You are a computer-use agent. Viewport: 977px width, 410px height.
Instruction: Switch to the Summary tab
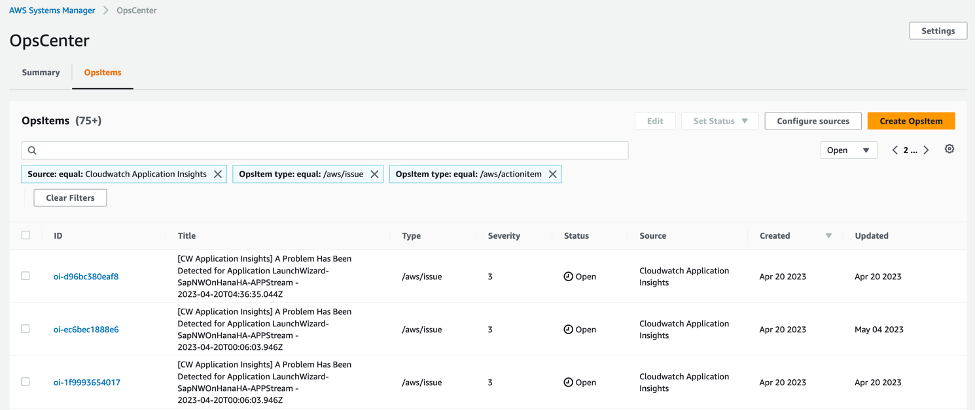pos(41,73)
